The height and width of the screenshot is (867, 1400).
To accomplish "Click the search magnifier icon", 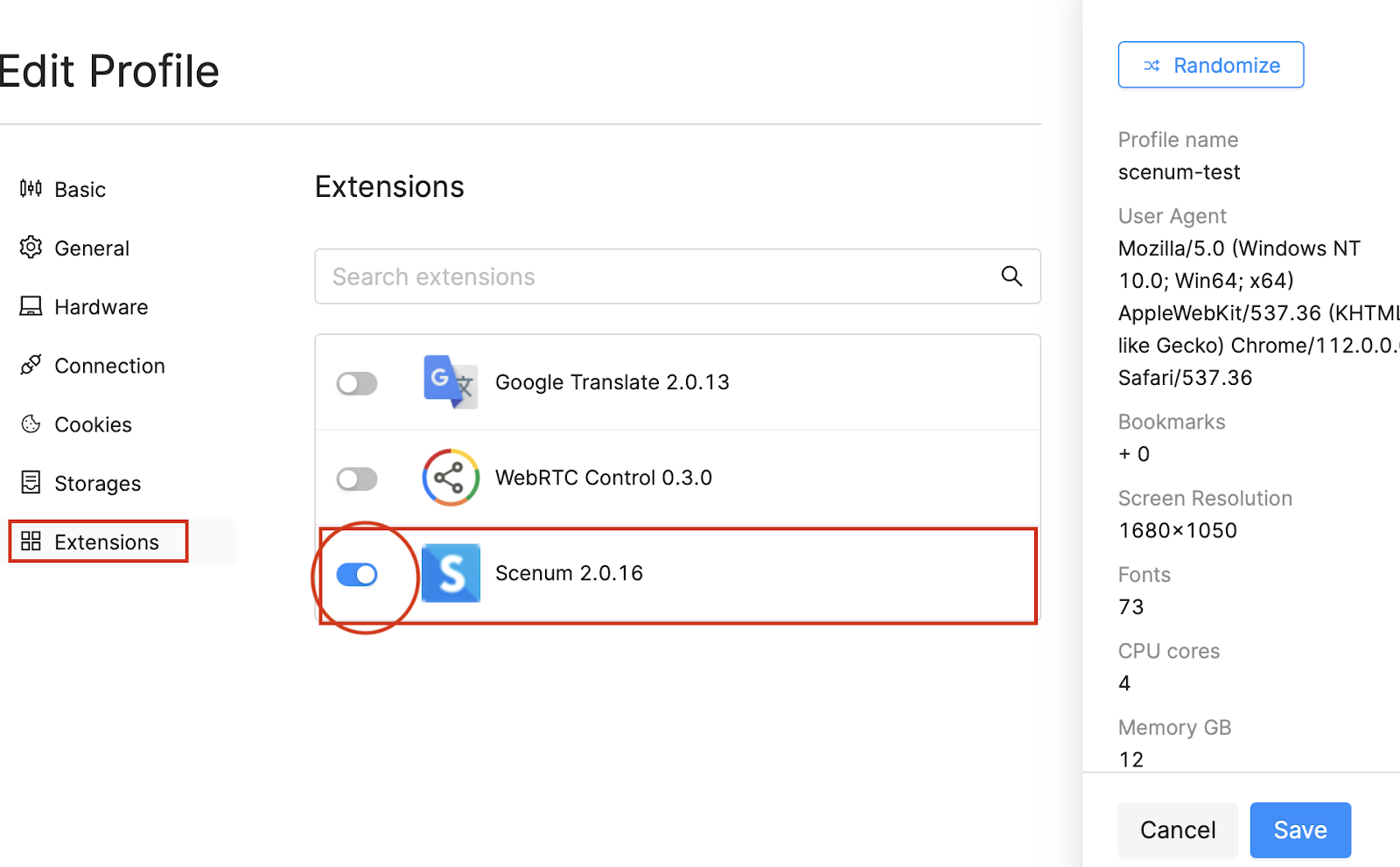I will coord(1011,276).
